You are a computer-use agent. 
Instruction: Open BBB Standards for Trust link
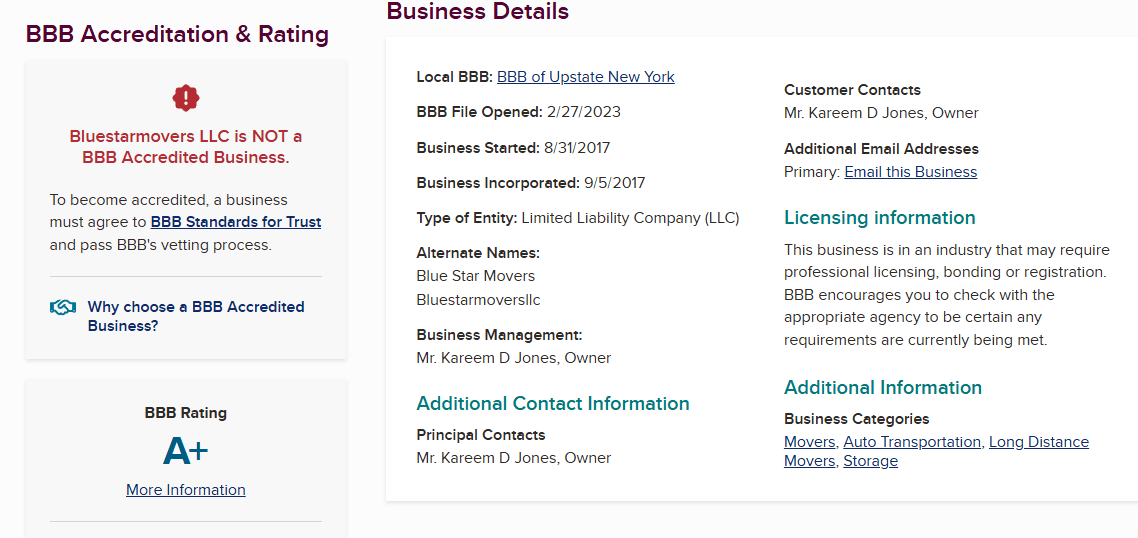tap(236, 222)
